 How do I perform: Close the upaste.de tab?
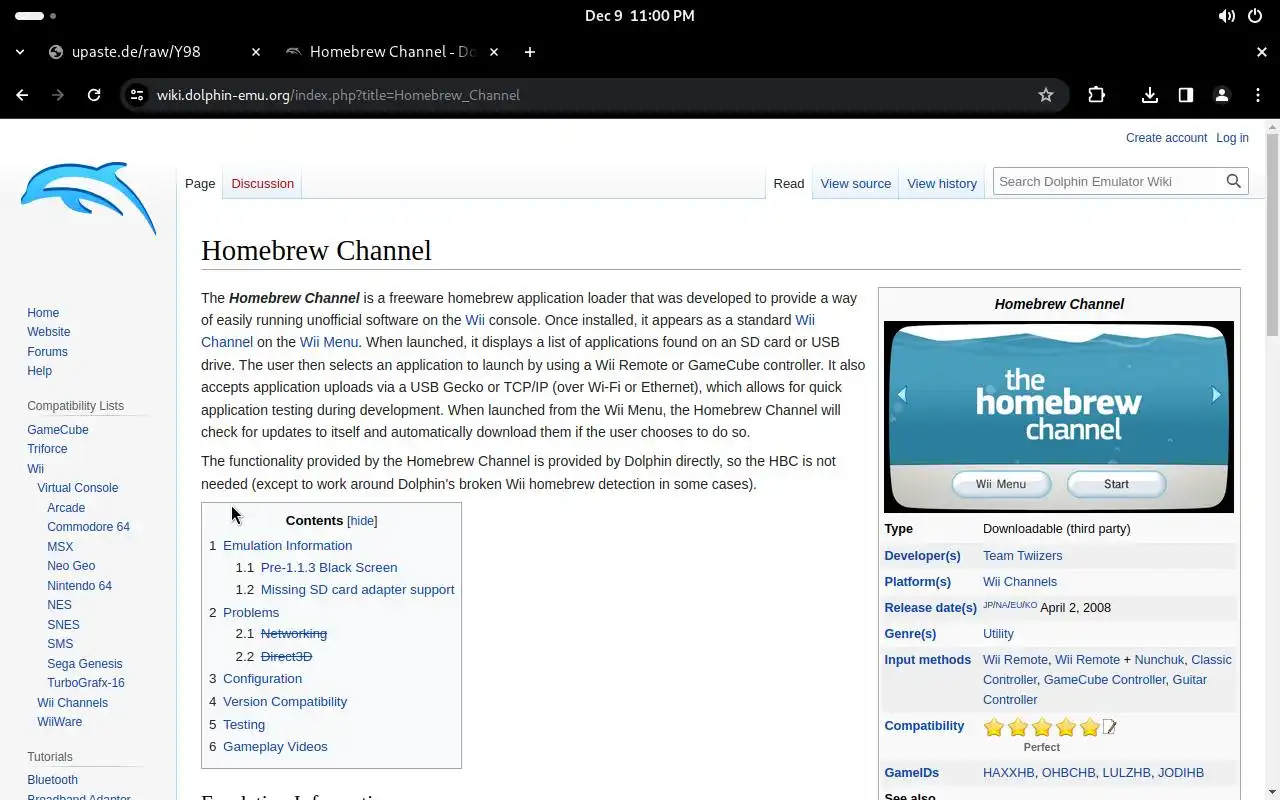[256, 52]
